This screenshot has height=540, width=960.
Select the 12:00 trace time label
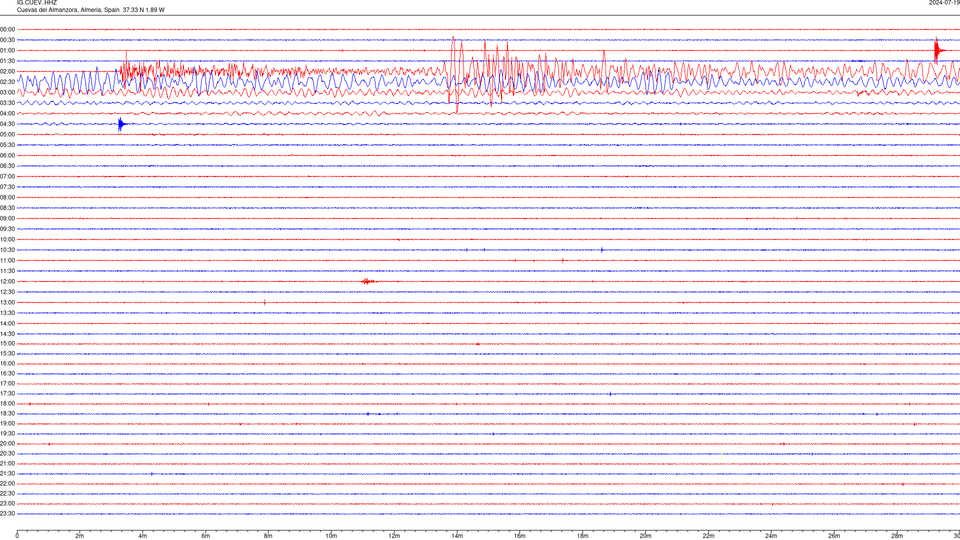click(x=7, y=281)
